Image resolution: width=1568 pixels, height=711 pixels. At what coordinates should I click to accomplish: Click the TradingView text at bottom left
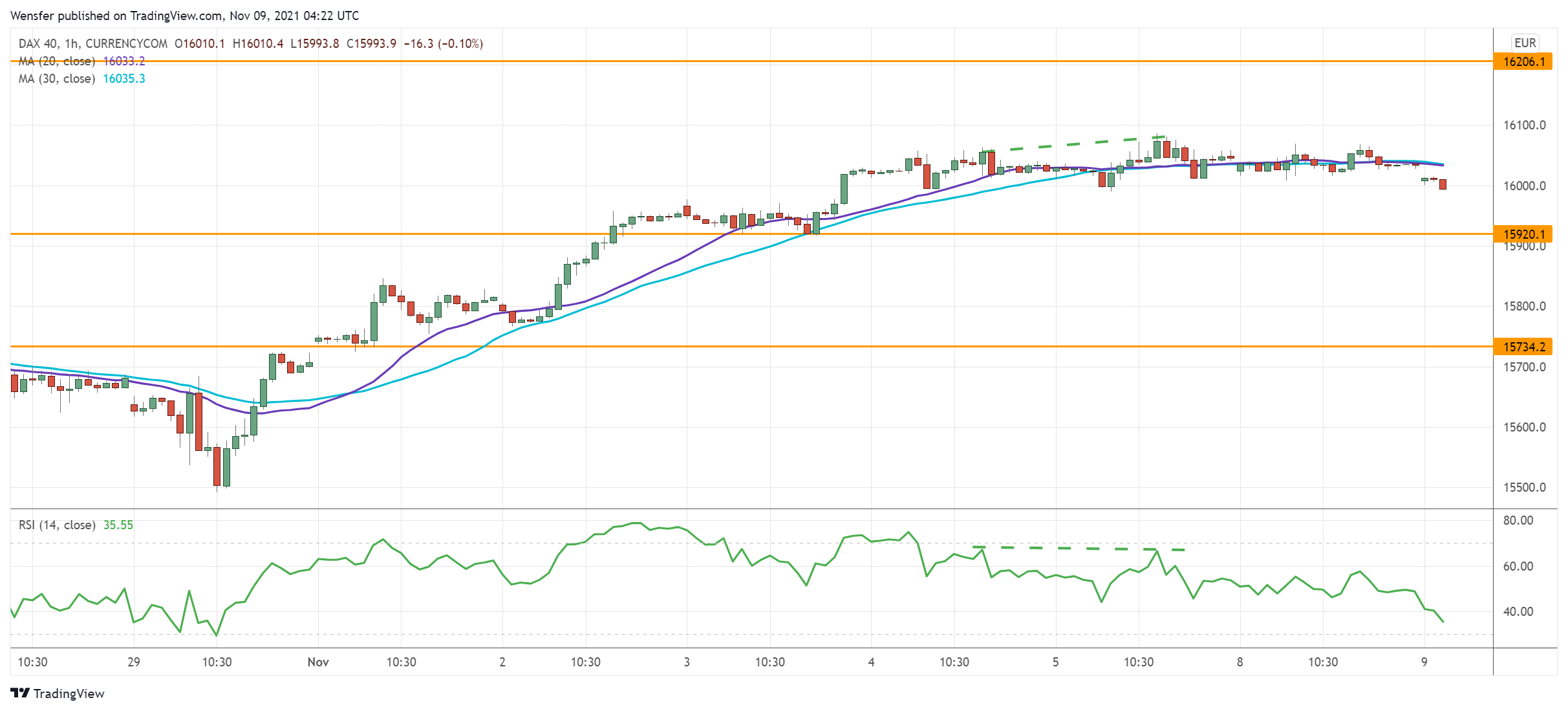coord(69,694)
